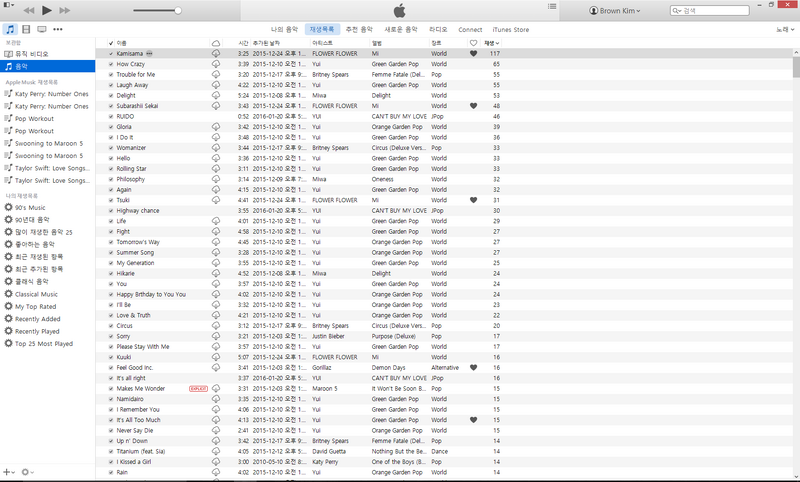
Task: Click the heart love column header
Action: point(473,43)
